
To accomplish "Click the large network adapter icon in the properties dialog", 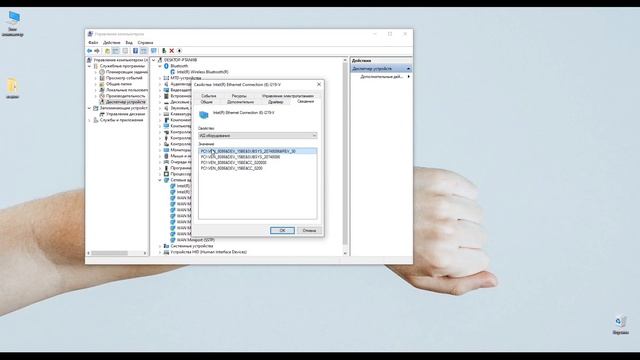I will point(204,115).
